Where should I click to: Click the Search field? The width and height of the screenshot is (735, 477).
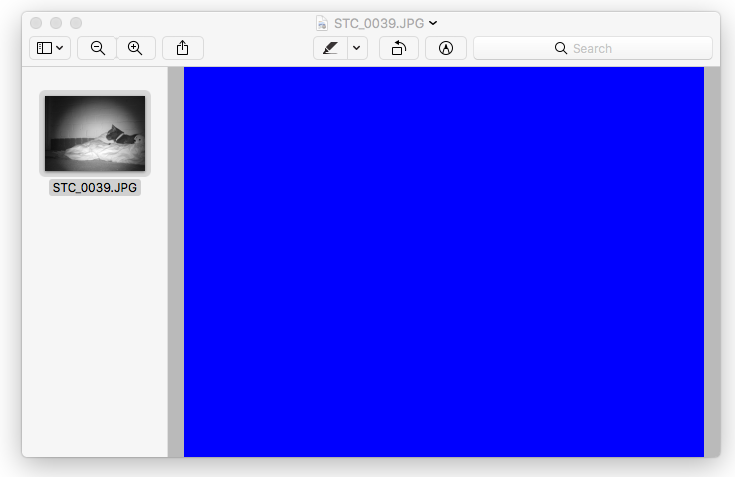593,48
